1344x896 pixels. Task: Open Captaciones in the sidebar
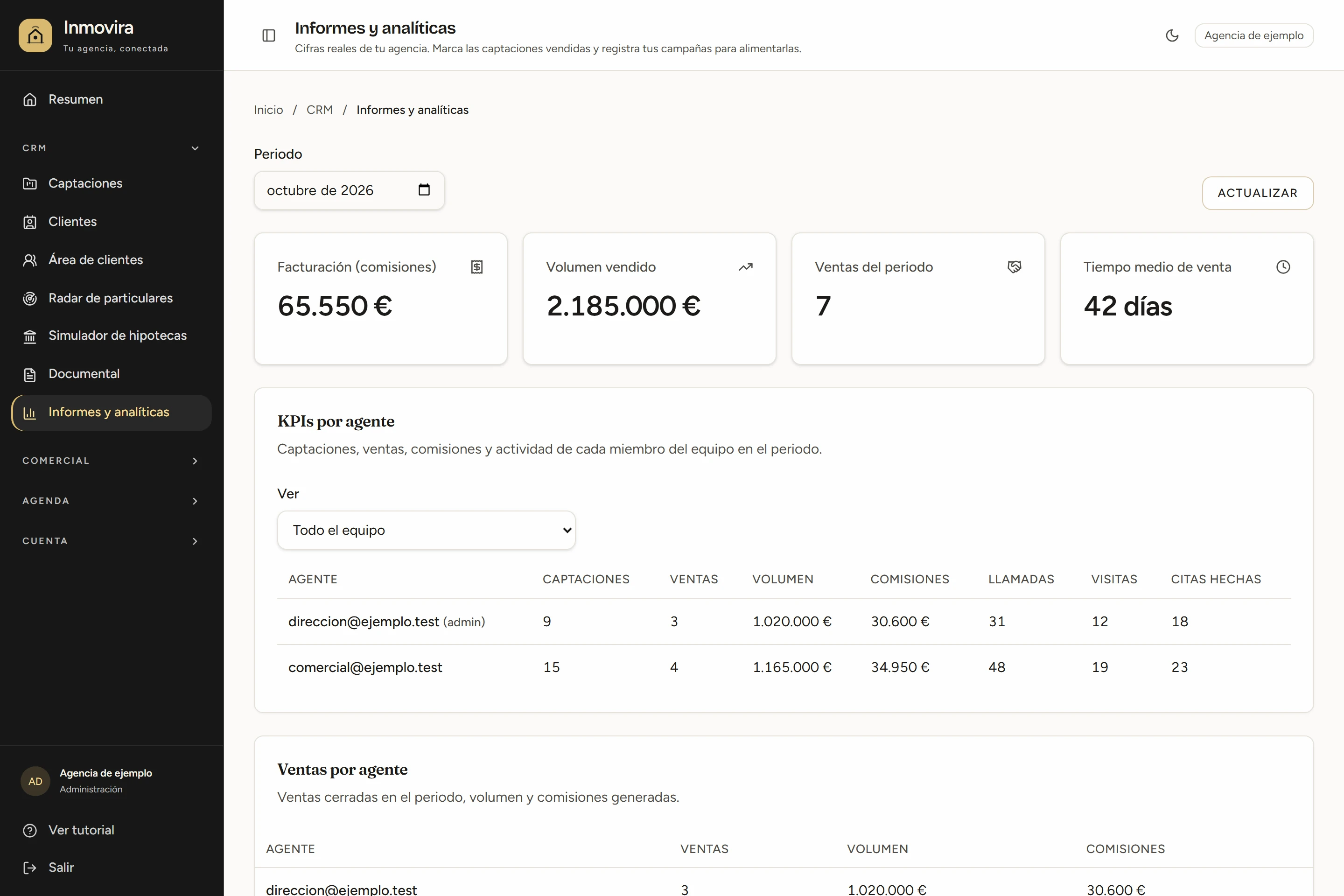tap(112, 183)
